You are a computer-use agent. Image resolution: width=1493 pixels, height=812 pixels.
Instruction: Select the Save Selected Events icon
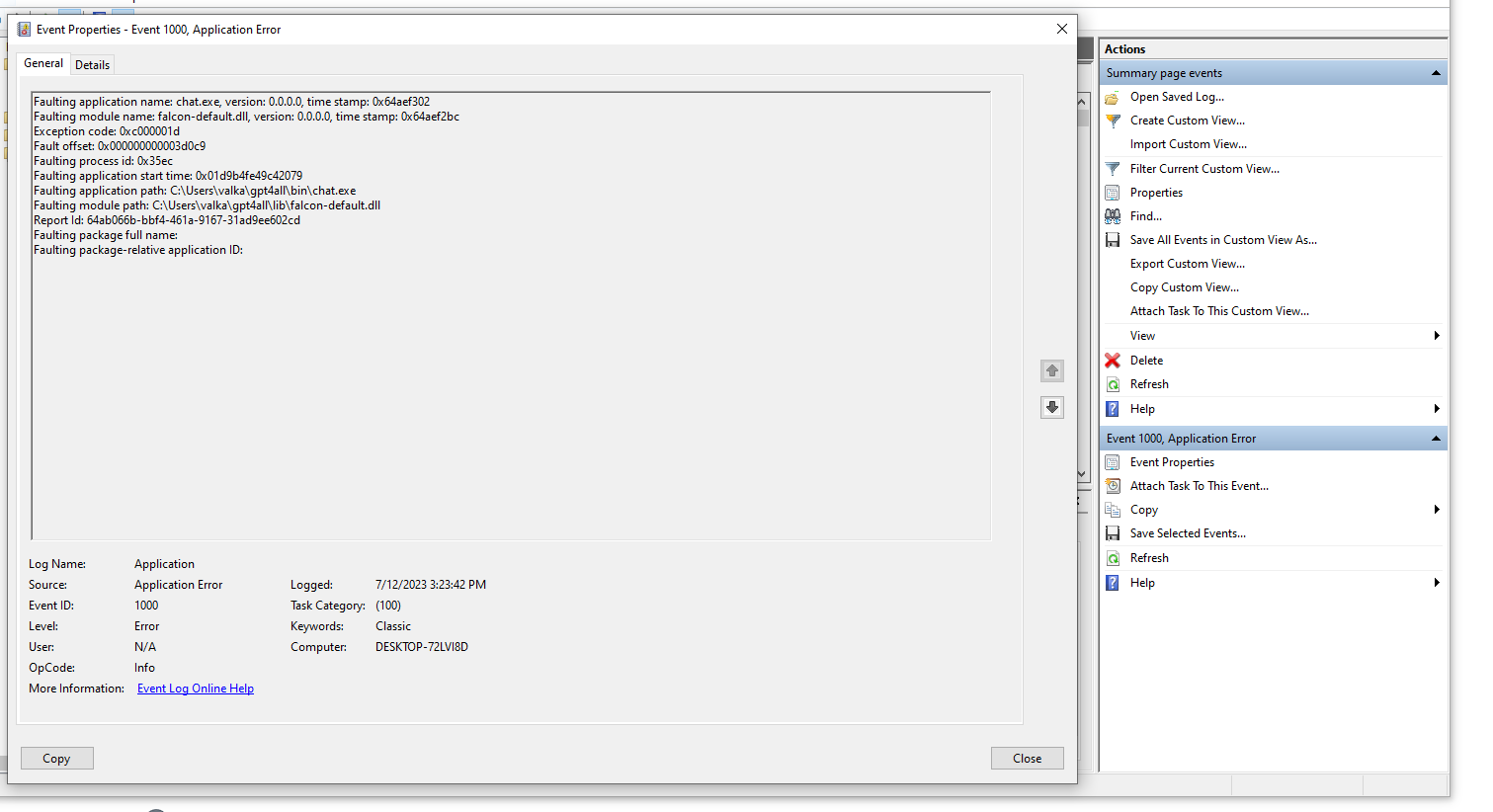[x=1114, y=532]
